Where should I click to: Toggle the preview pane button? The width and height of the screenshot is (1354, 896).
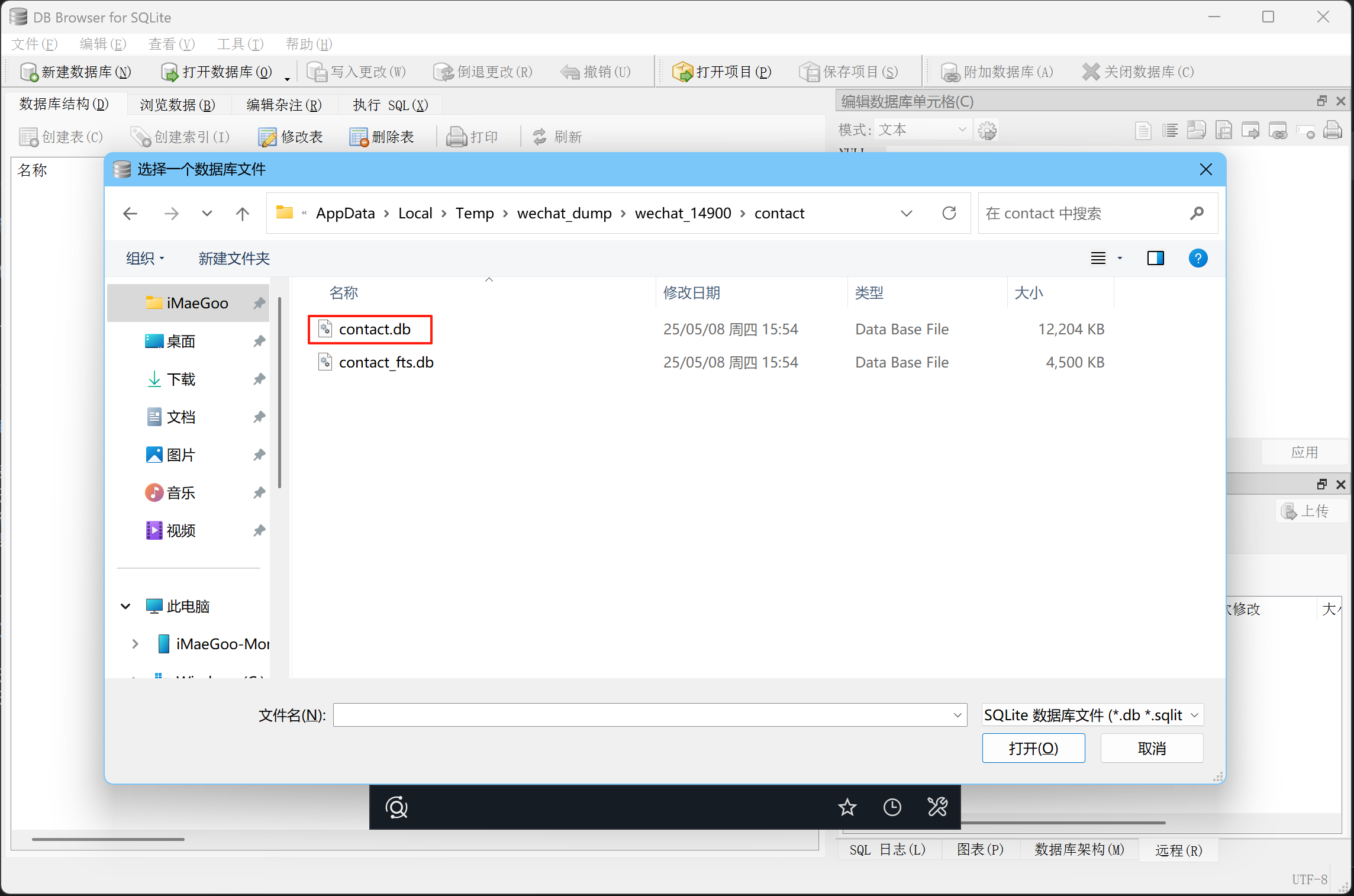tap(1155, 258)
